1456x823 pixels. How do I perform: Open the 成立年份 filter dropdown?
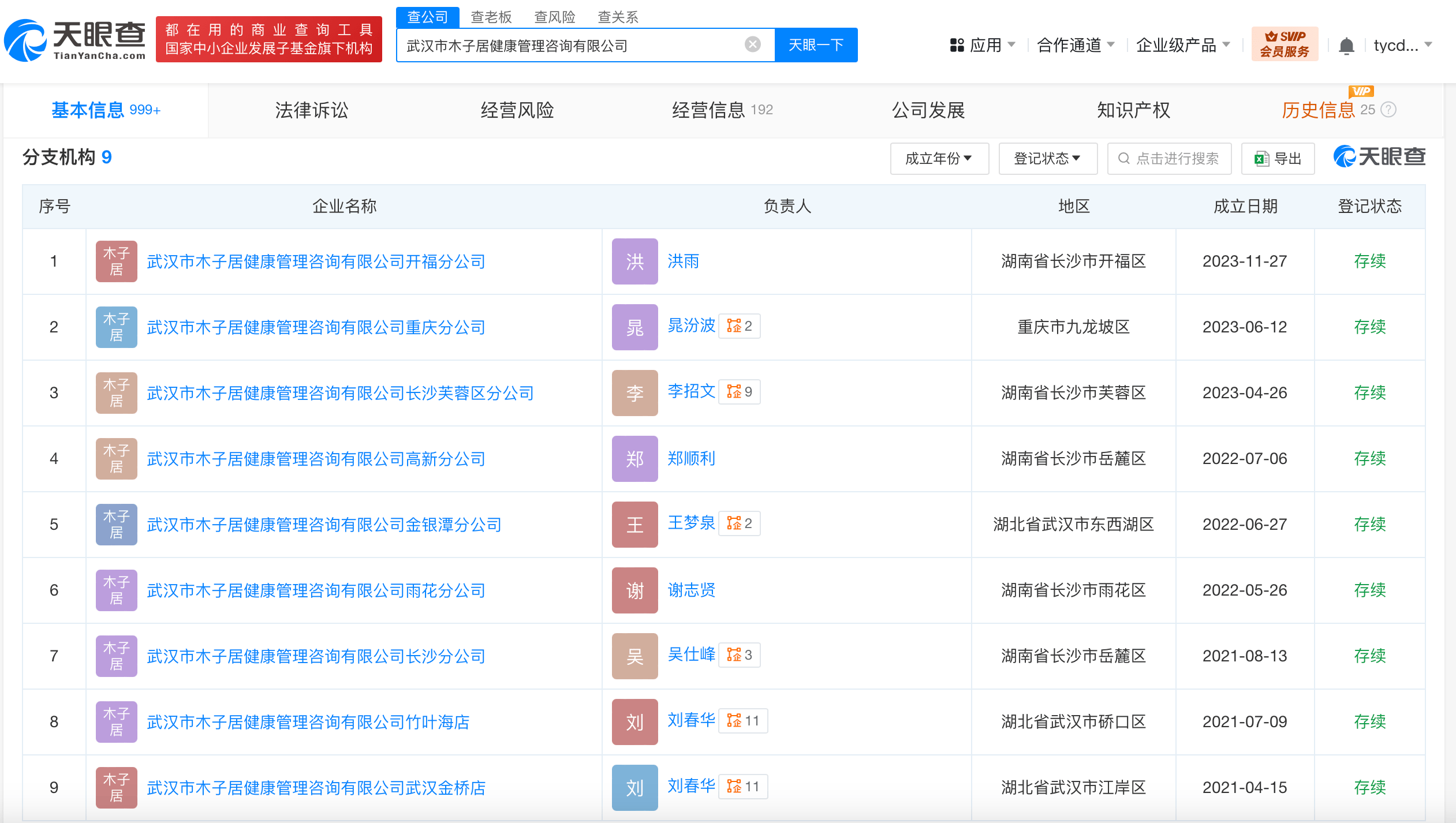coord(939,158)
